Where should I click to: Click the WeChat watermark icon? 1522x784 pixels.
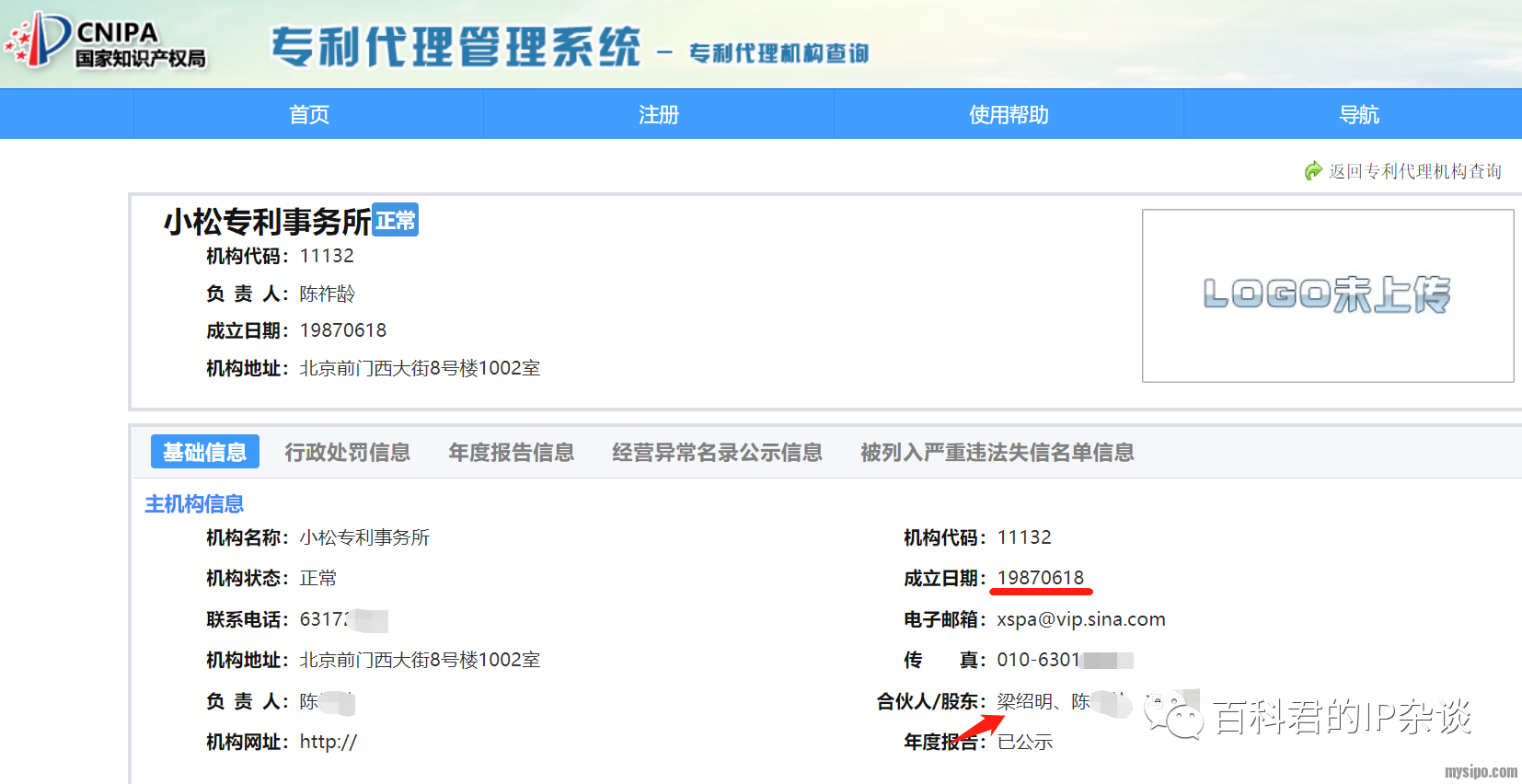tap(1173, 715)
